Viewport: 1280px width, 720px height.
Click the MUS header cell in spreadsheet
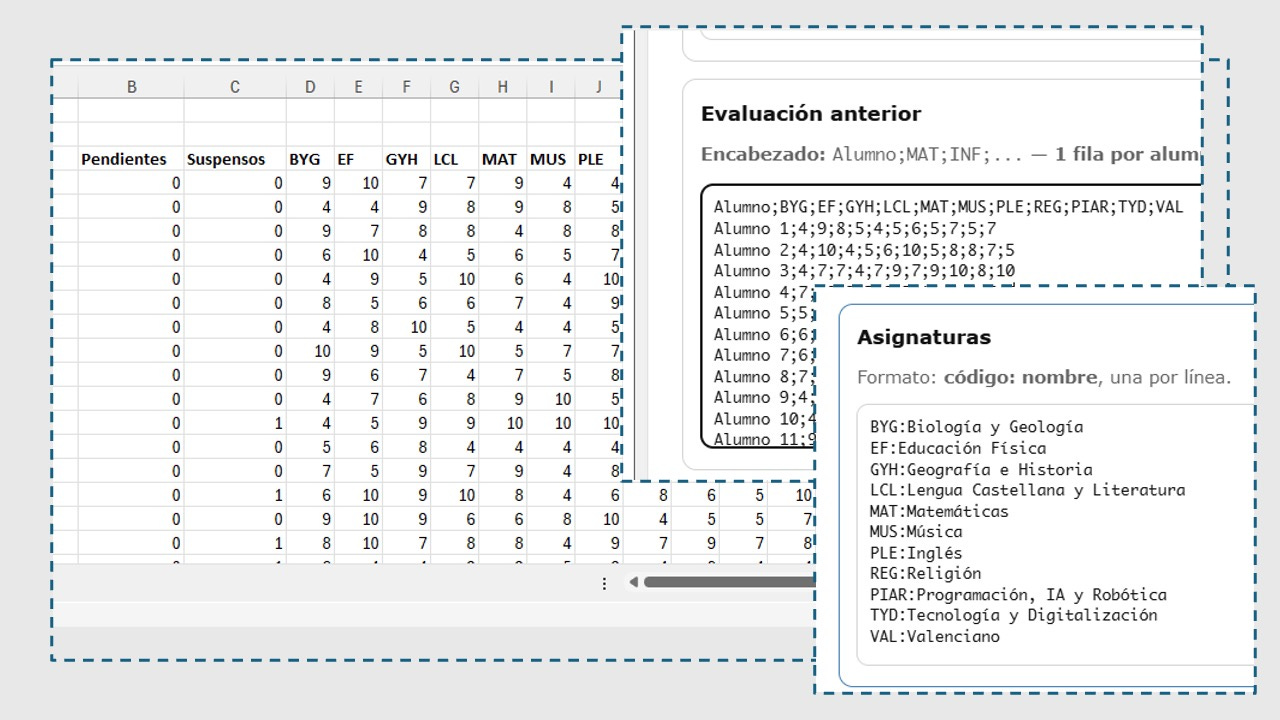[550, 159]
